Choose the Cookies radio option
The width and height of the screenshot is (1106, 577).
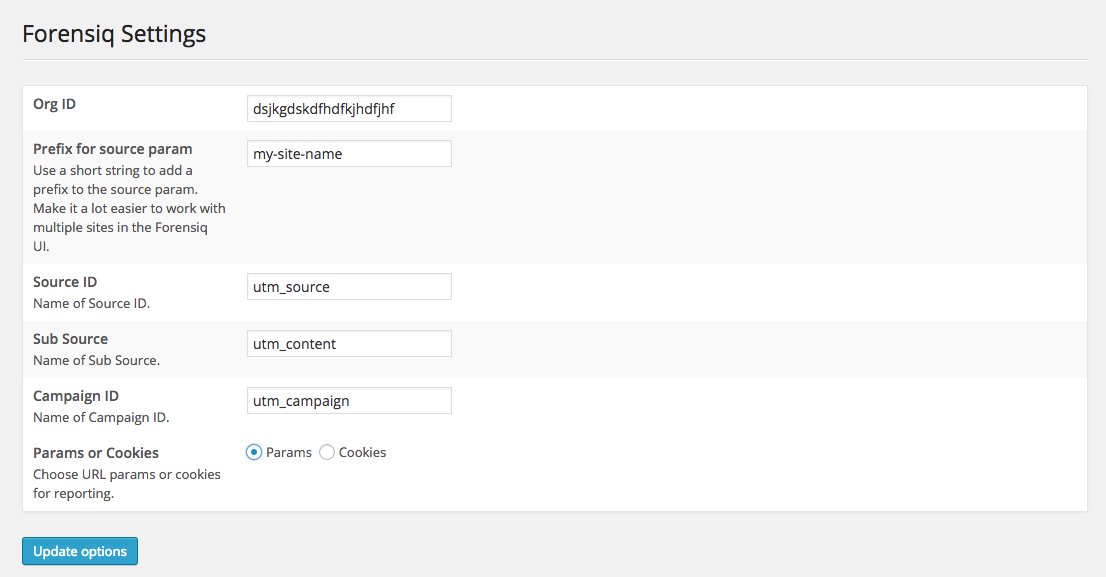(x=327, y=452)
